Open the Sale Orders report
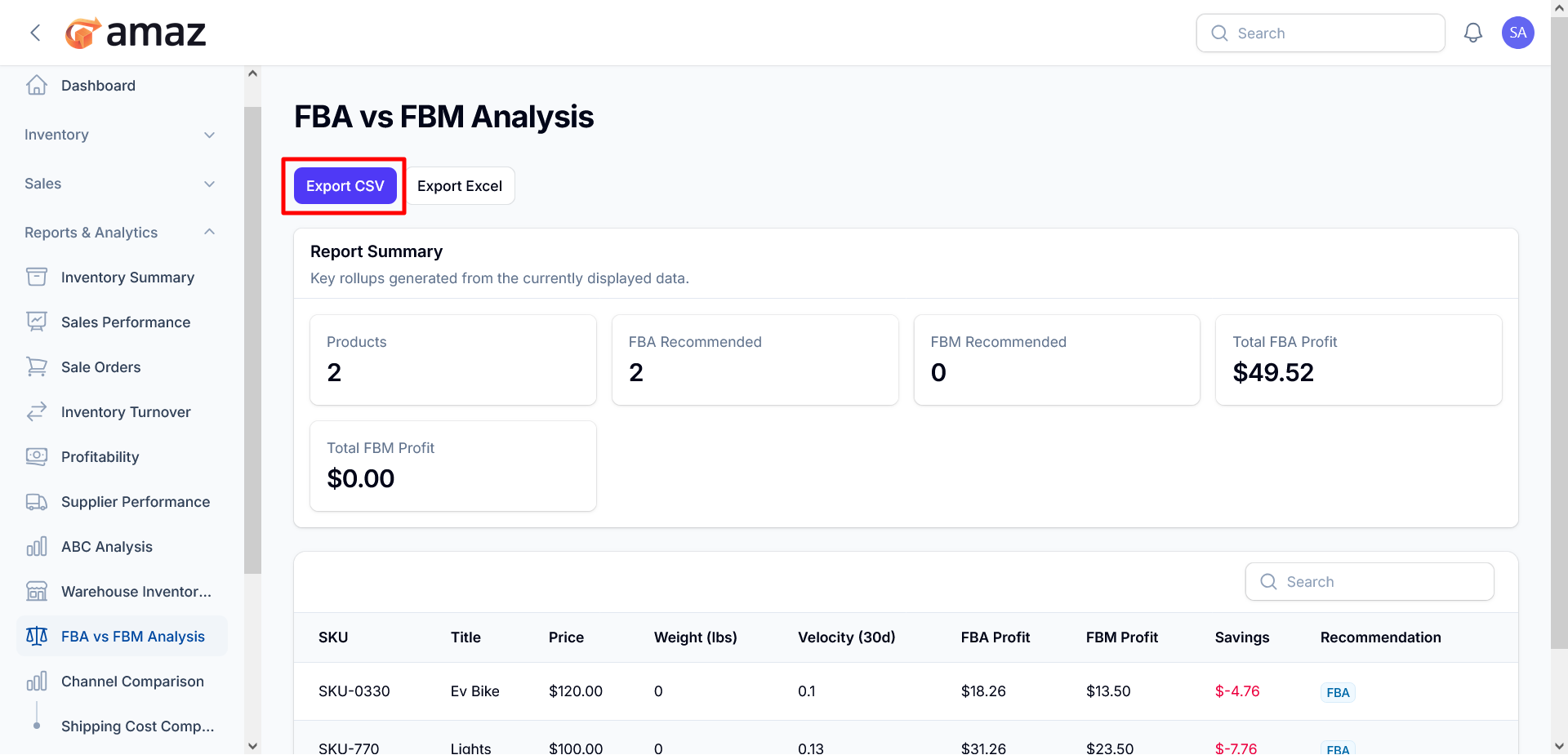 tap(122, 367)
